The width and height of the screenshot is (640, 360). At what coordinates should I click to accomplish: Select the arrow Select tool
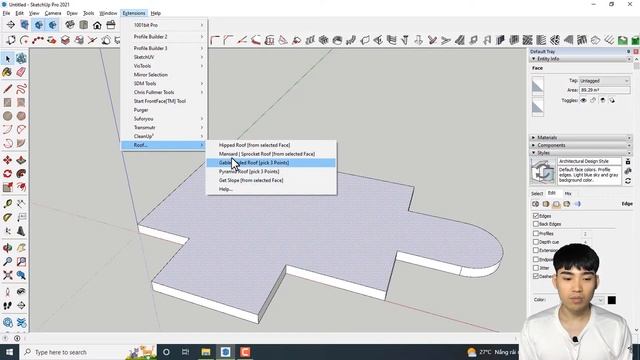(7, 59)
